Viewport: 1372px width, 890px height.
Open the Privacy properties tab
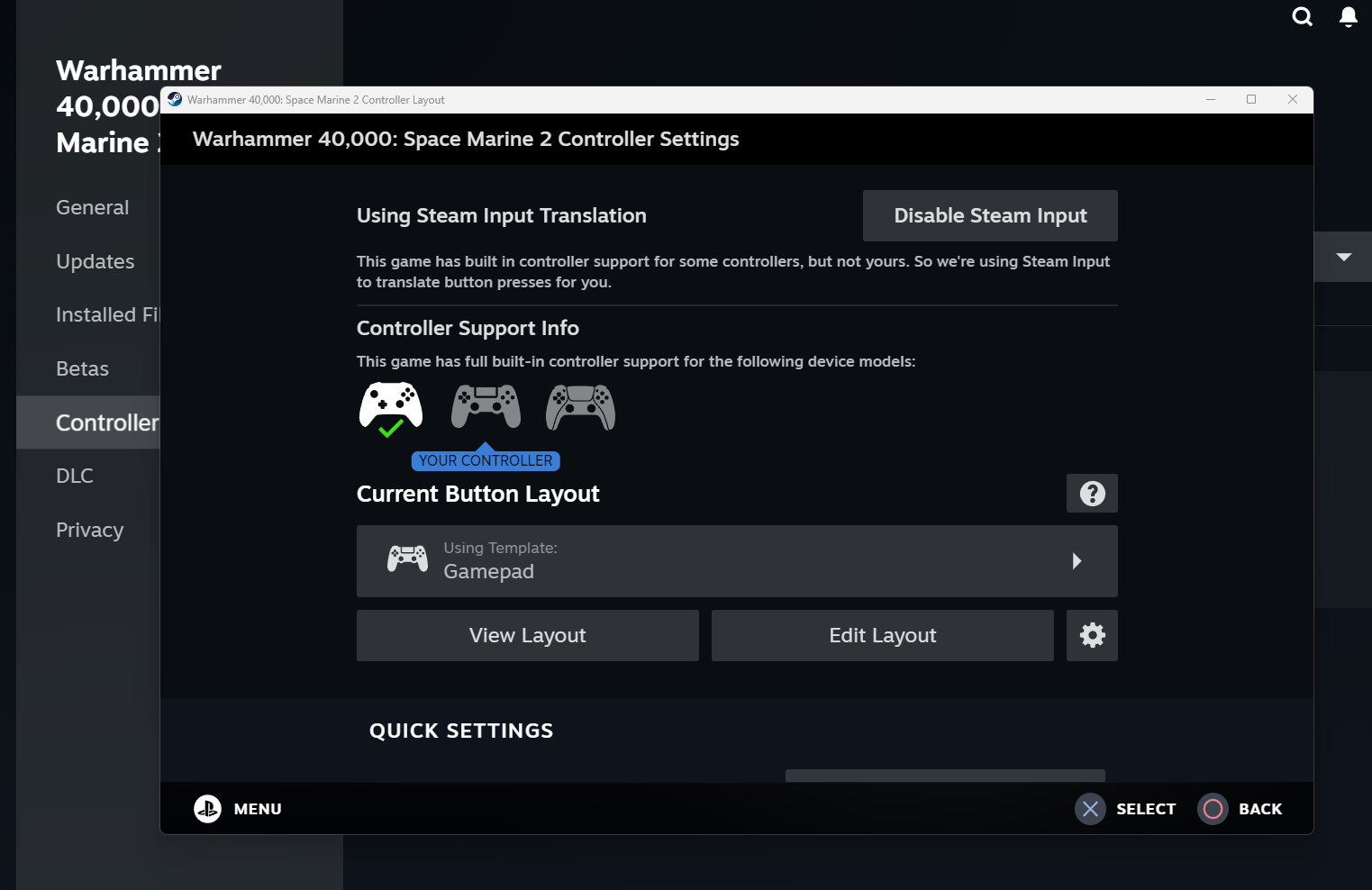click(x=89, y=531)
